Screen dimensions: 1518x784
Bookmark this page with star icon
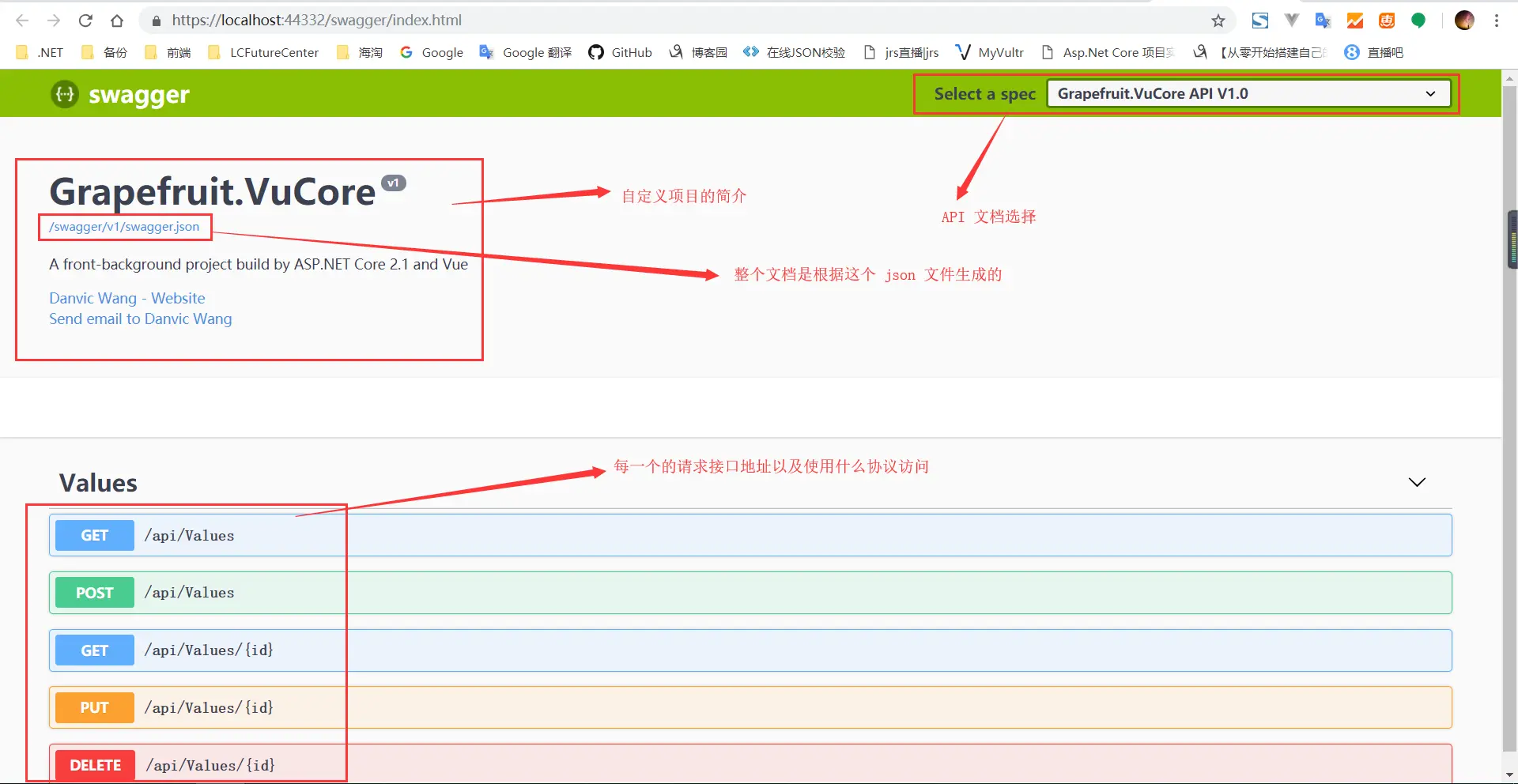click(1218, 21)
